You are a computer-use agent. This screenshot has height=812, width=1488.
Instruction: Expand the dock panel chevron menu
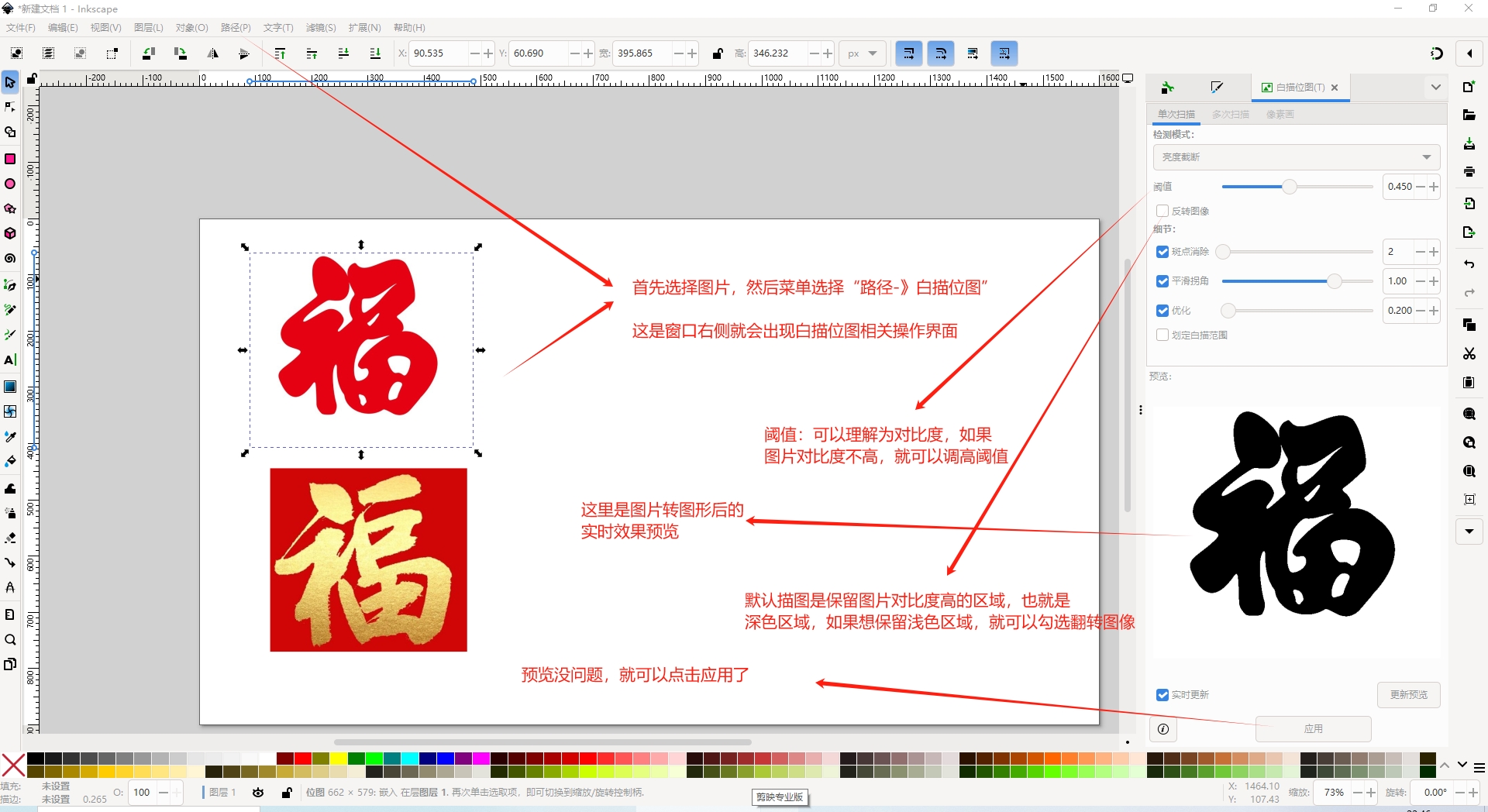pyautogui.click(x=1435, y=88)
